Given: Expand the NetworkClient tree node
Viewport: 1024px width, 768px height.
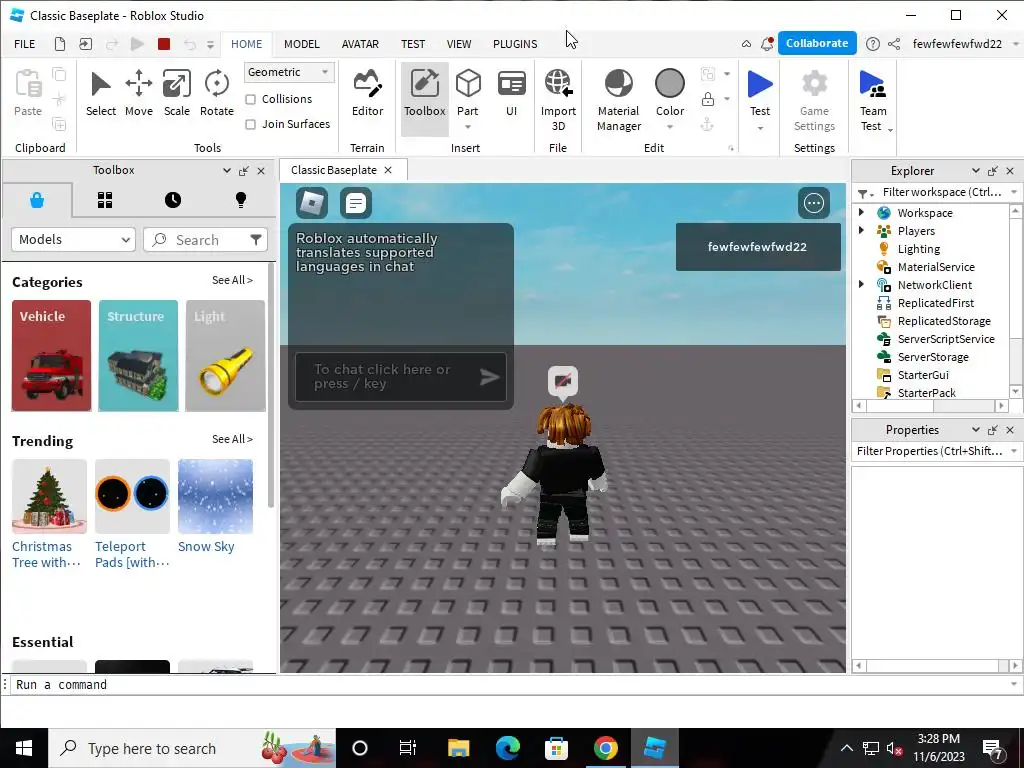Looking at the screenshot, I should point(861,284).
